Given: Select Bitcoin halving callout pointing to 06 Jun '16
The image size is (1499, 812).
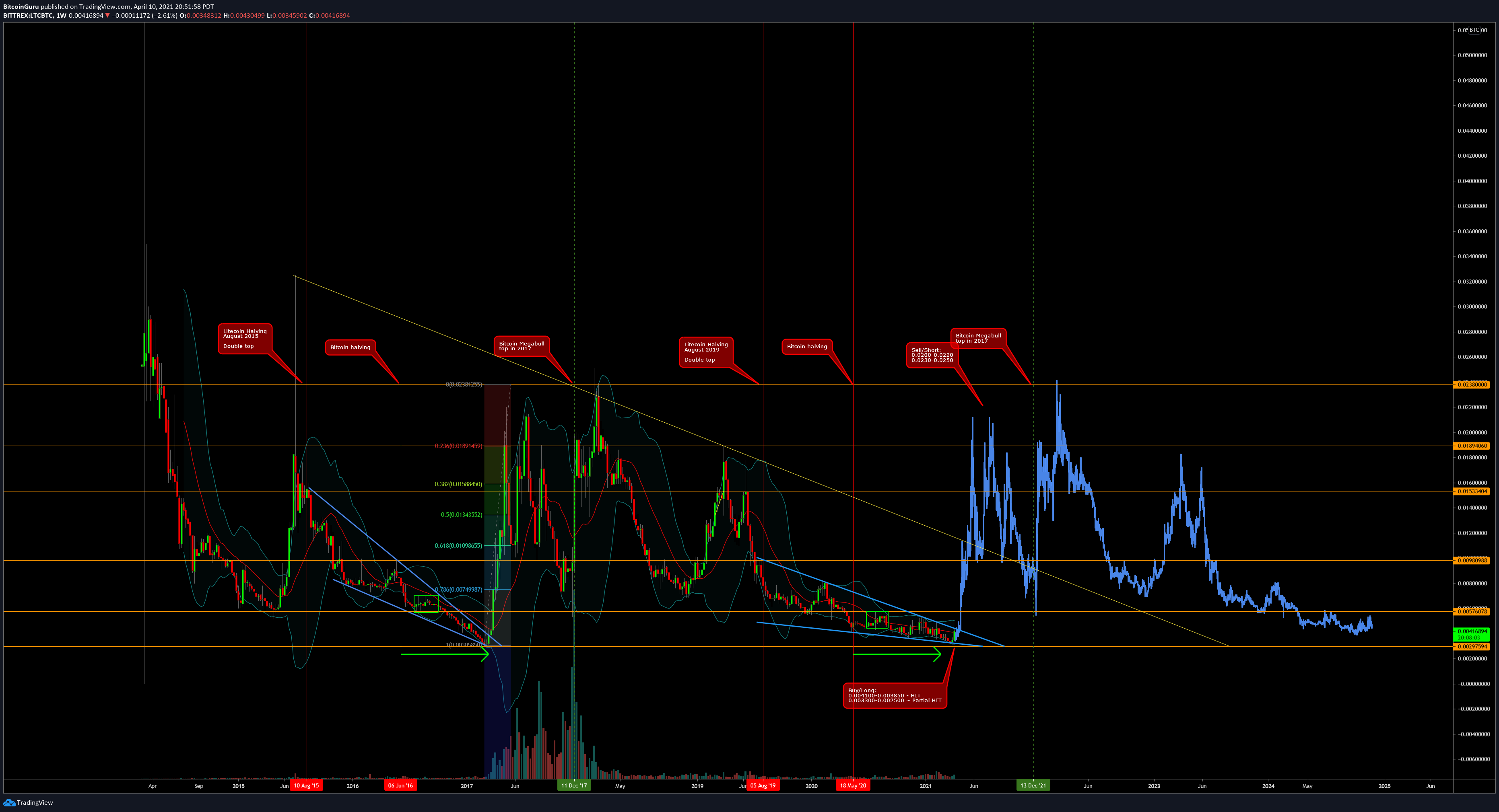Looking at the screenshot, I should click(x=351, y=347).
